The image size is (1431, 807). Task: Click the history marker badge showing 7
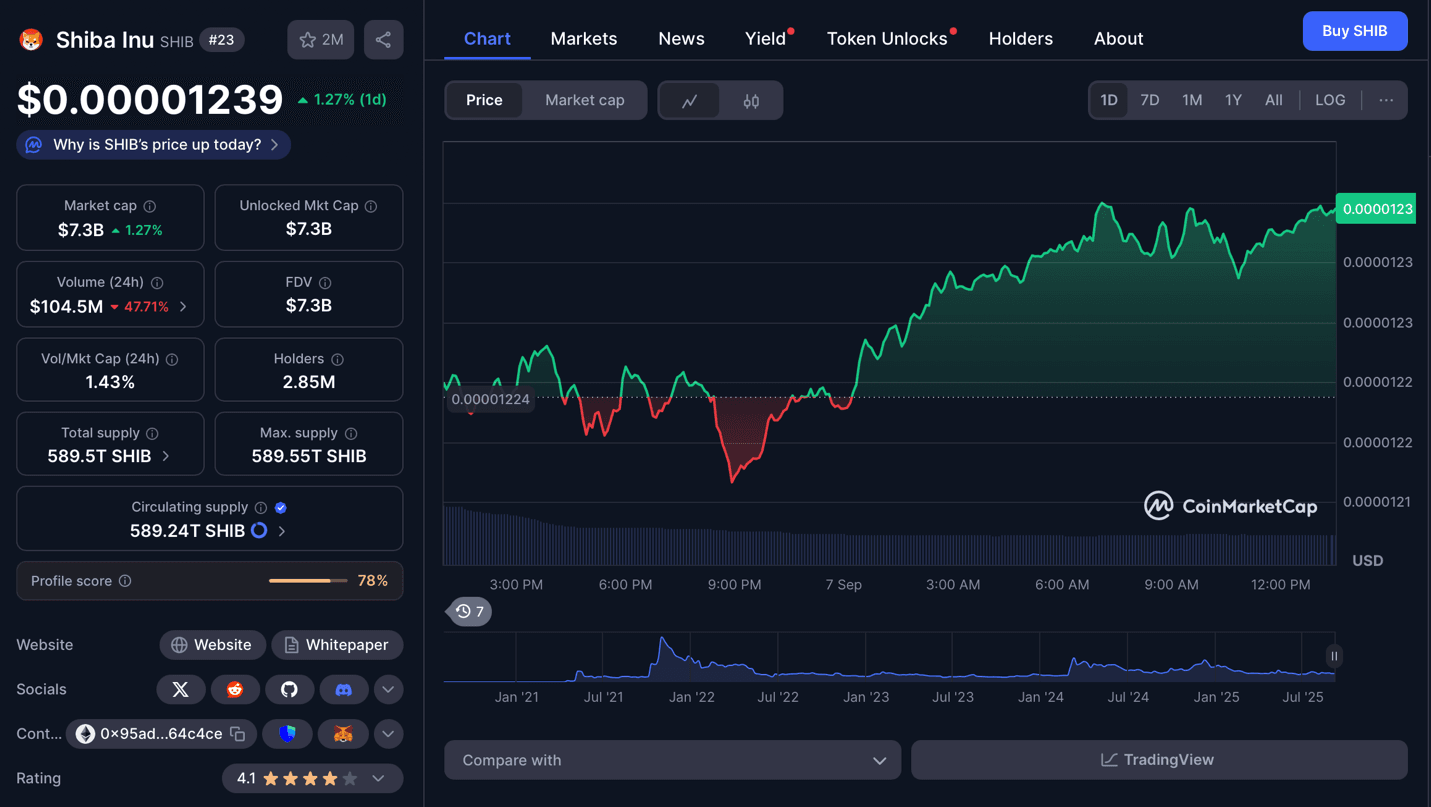click(469, 611)
